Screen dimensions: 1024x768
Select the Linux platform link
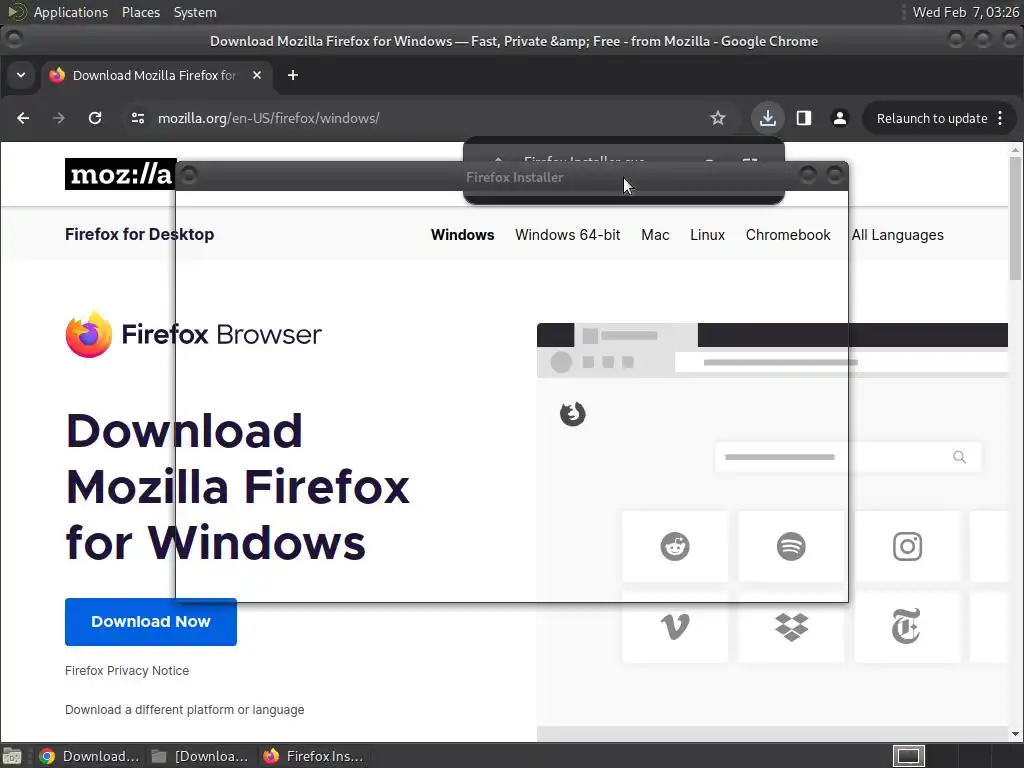[x=707, y=234]
